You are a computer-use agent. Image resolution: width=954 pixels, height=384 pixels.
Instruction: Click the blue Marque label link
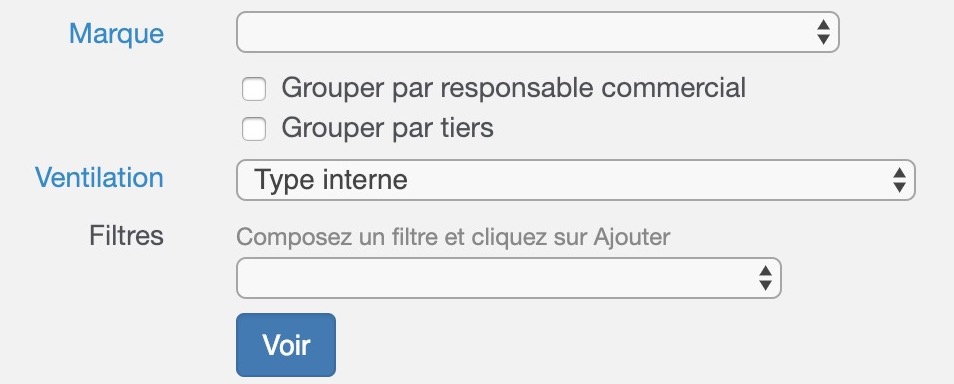(x=116, y=33)
